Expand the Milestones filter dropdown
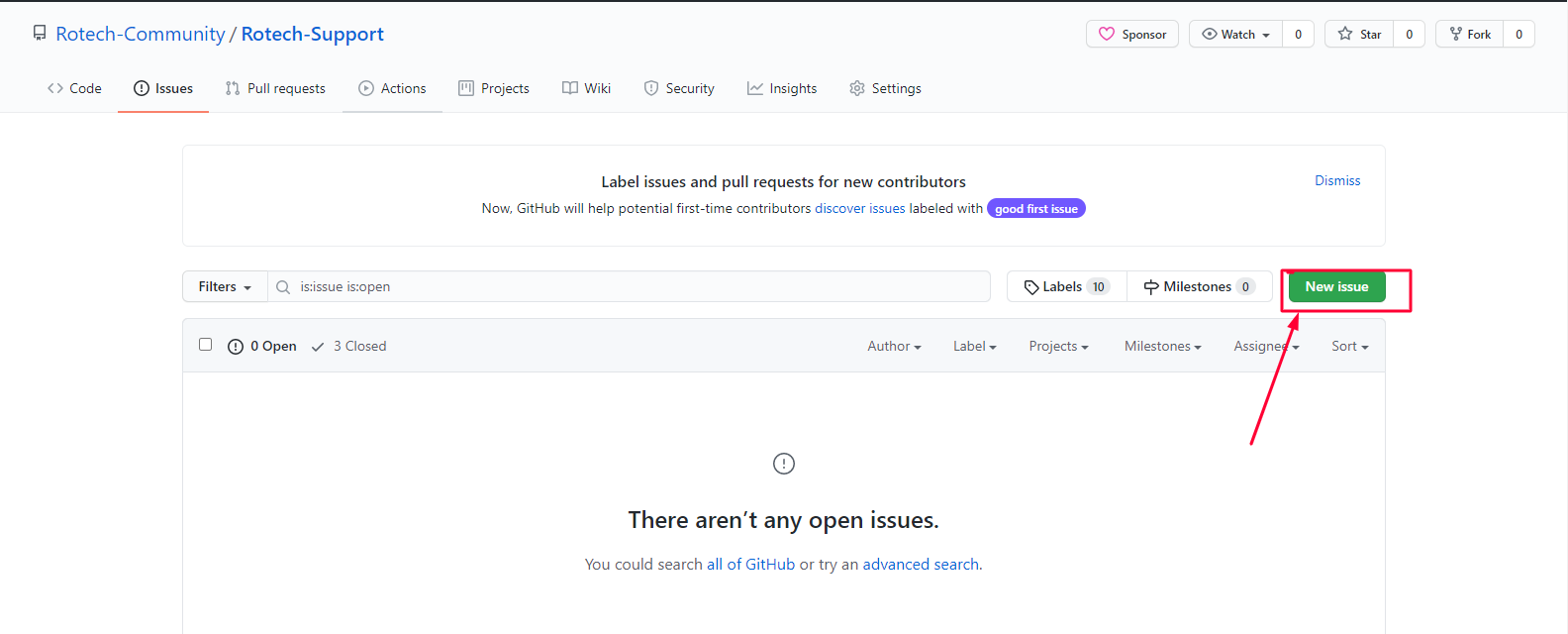The image size is (1568, 634). pyautogui.click(x=1163, y=346)
